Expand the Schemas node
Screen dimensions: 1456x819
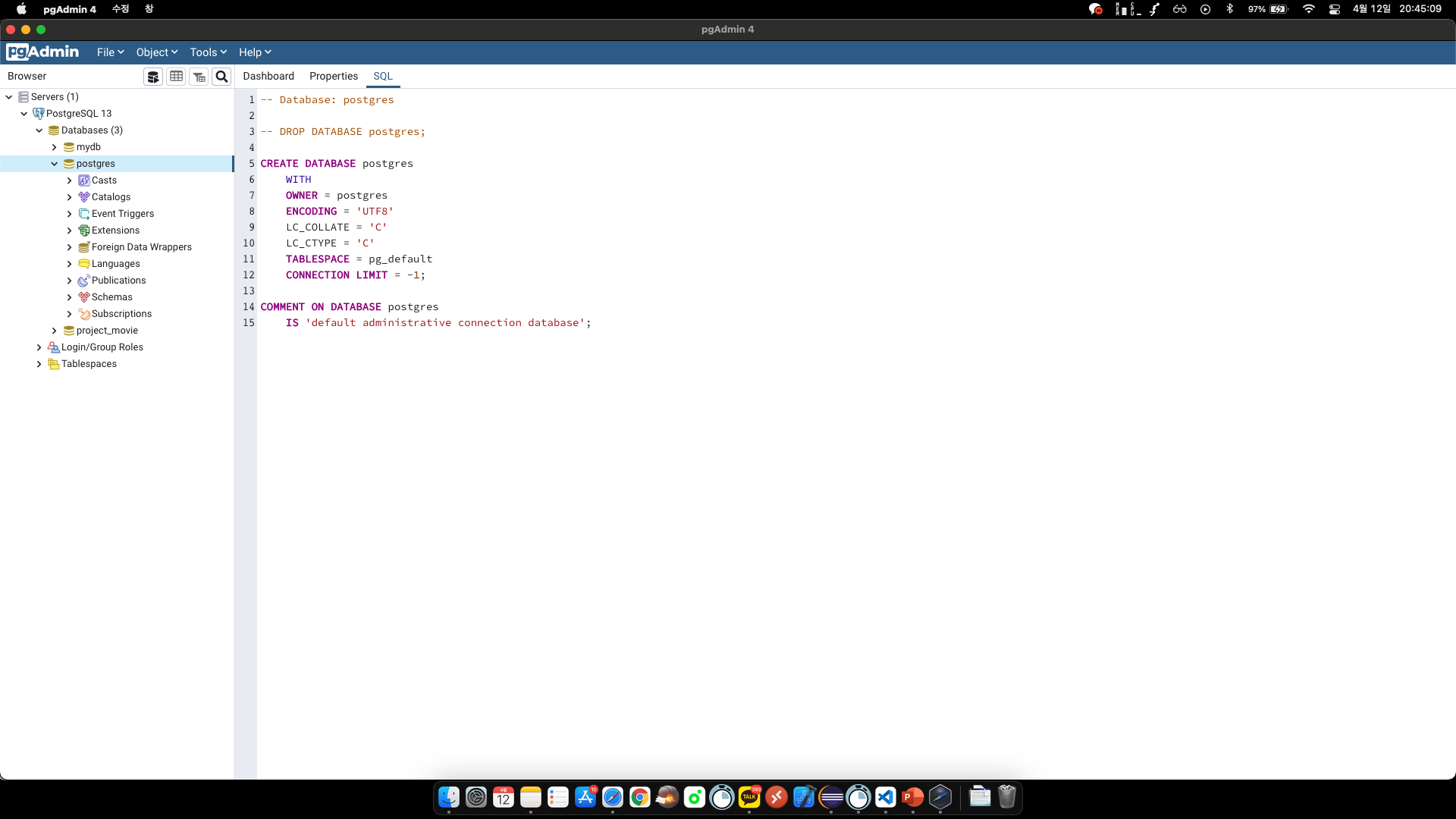pos(70,297)
